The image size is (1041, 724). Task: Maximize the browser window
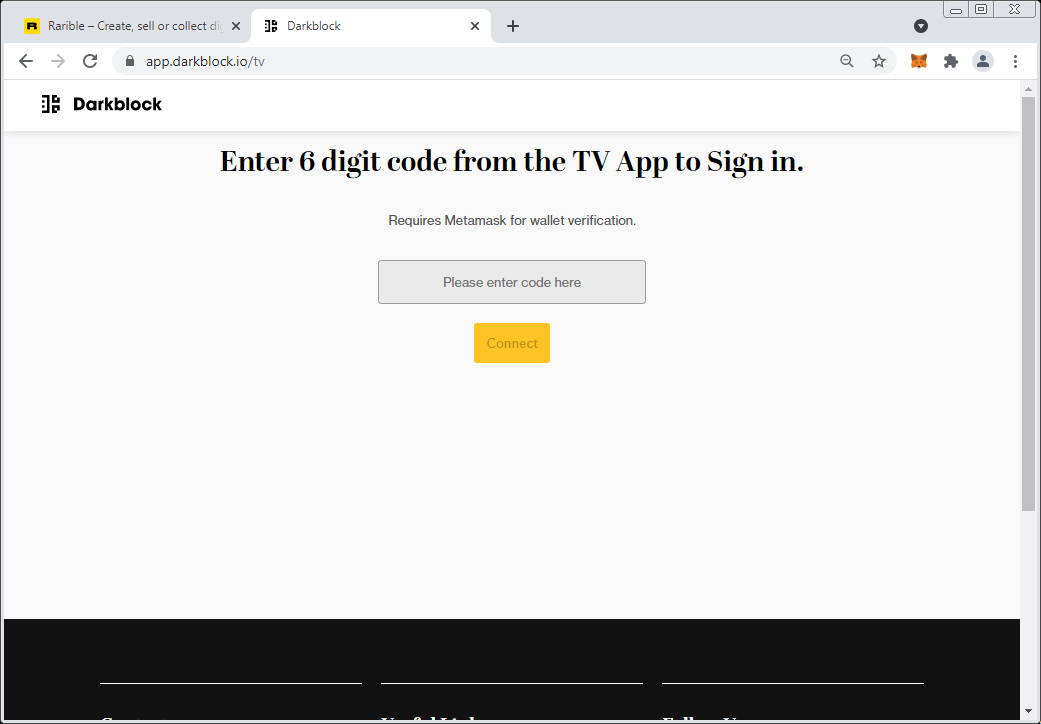click(x=981, y=9)
